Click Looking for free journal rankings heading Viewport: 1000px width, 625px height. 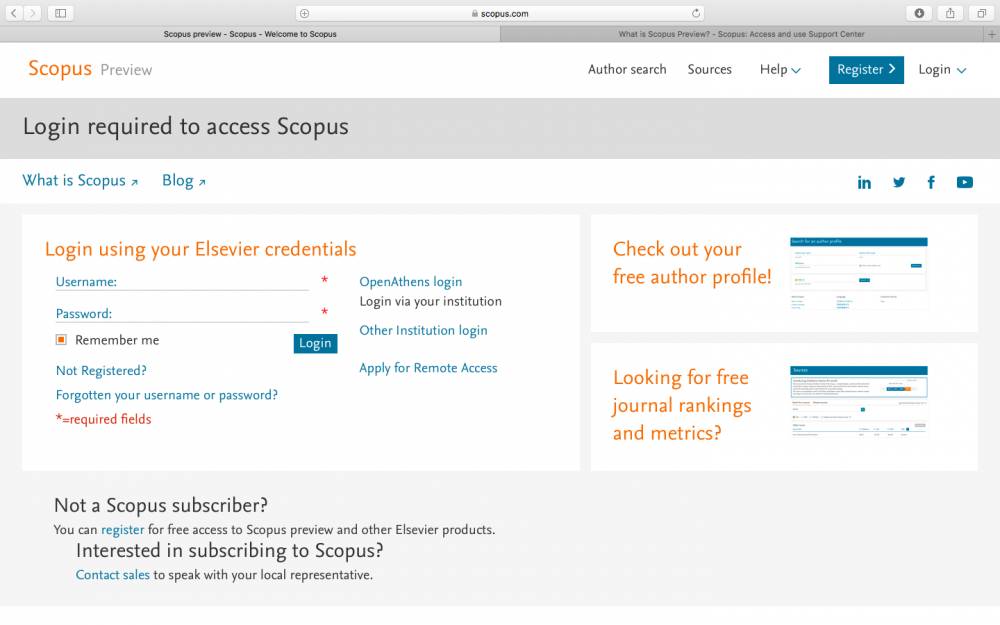682,405
